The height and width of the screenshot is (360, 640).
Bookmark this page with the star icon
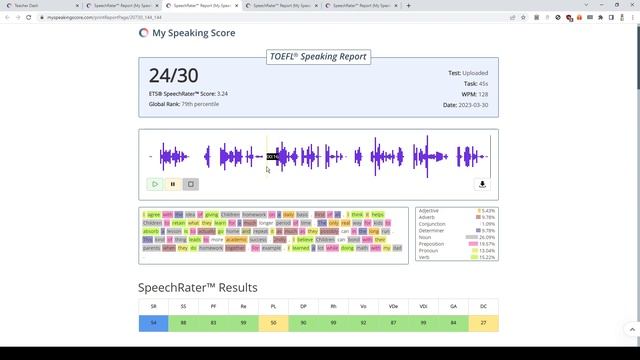click(523, 18)
